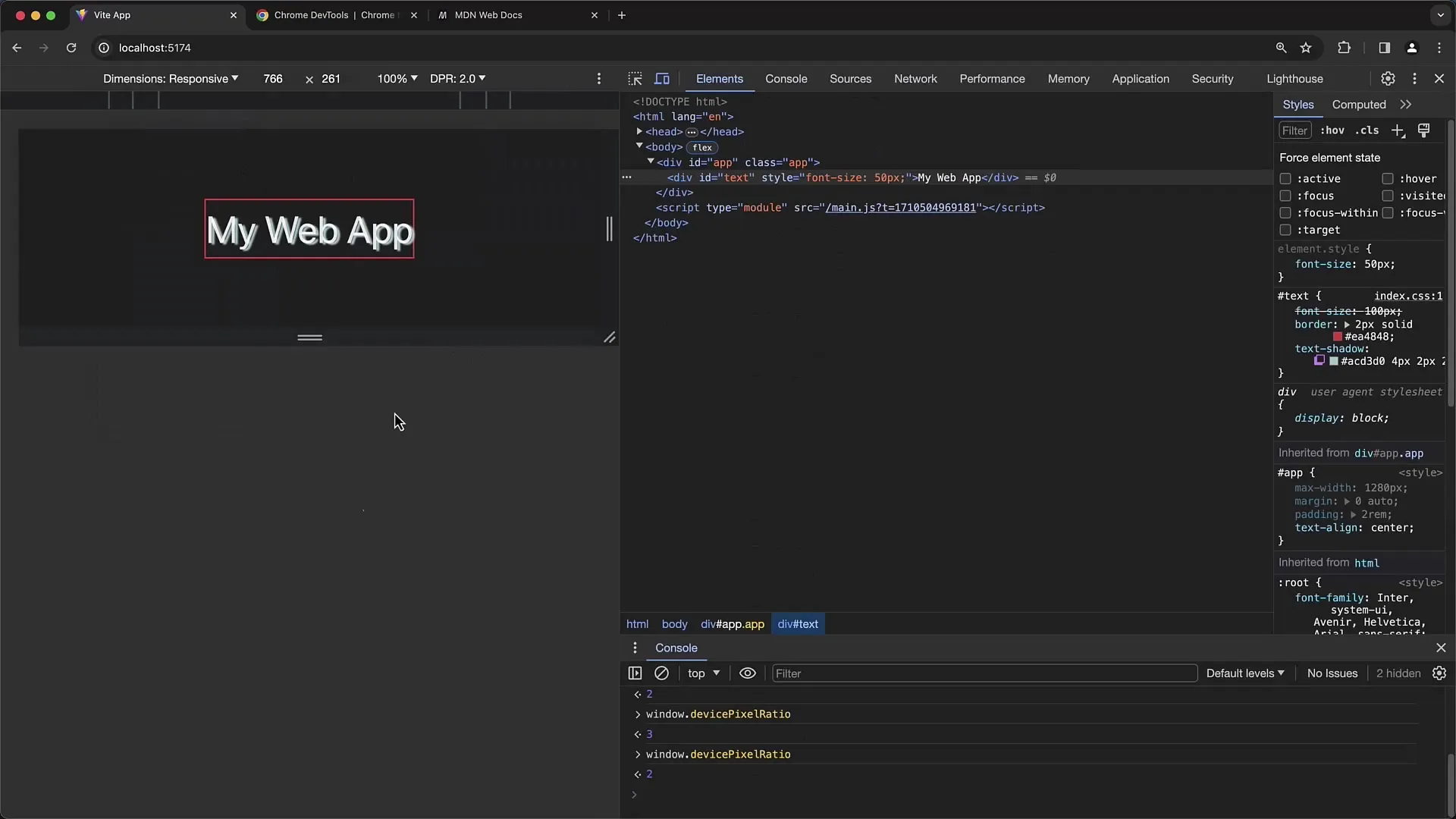
Task: Enable the :focus-within force state checkbox
Action: [1285, 213]
